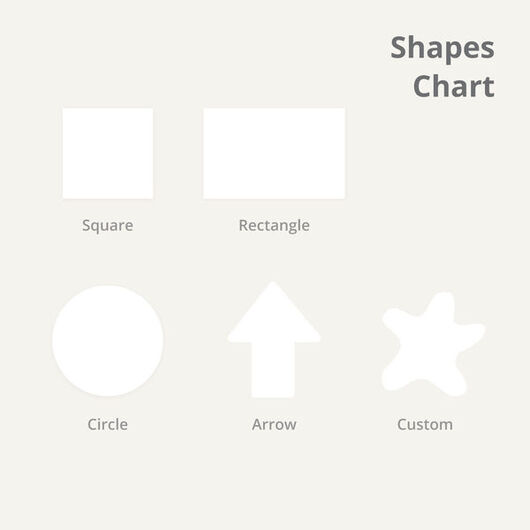Select the white square shape
The height and width of the screenshot is (530, 530).
[x=108, y=153]
